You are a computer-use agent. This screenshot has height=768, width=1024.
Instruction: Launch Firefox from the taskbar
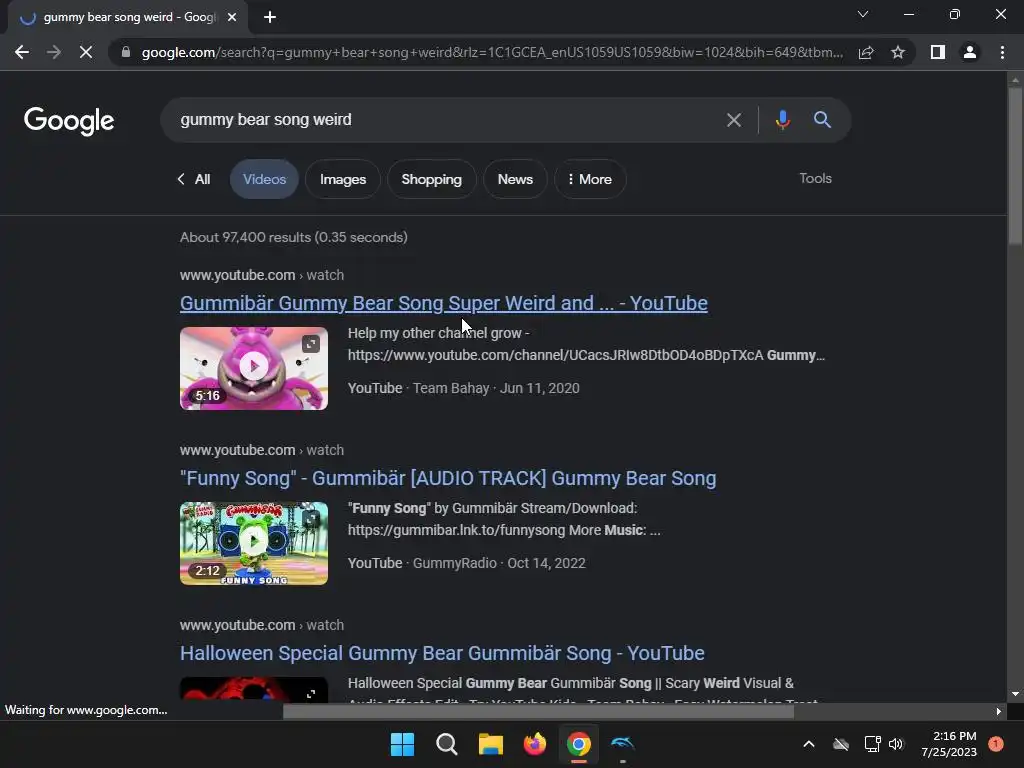(x=535, y=744)
